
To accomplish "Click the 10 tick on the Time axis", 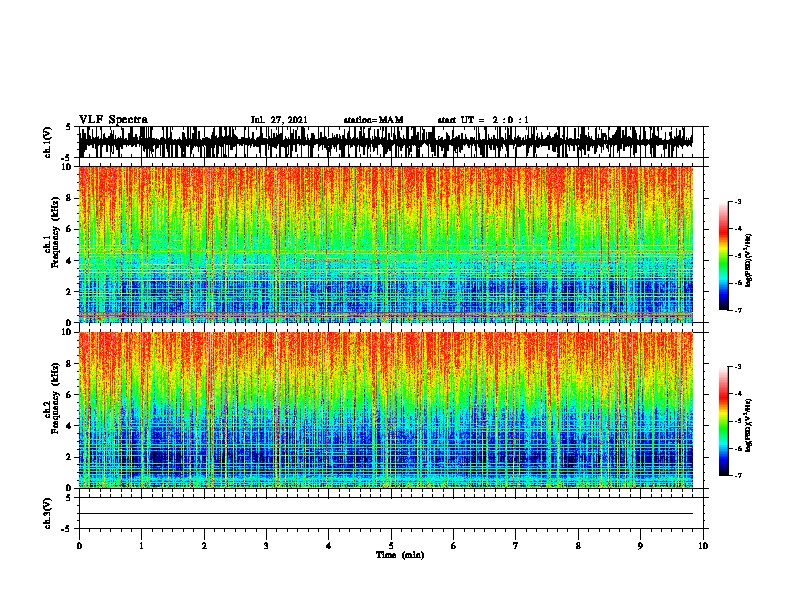I will pos(703,545).
